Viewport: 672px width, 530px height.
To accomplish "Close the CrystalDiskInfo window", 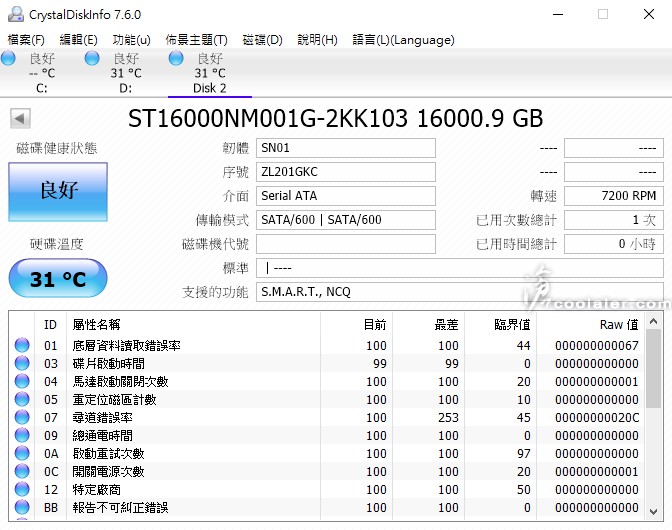I will (649, 14).
